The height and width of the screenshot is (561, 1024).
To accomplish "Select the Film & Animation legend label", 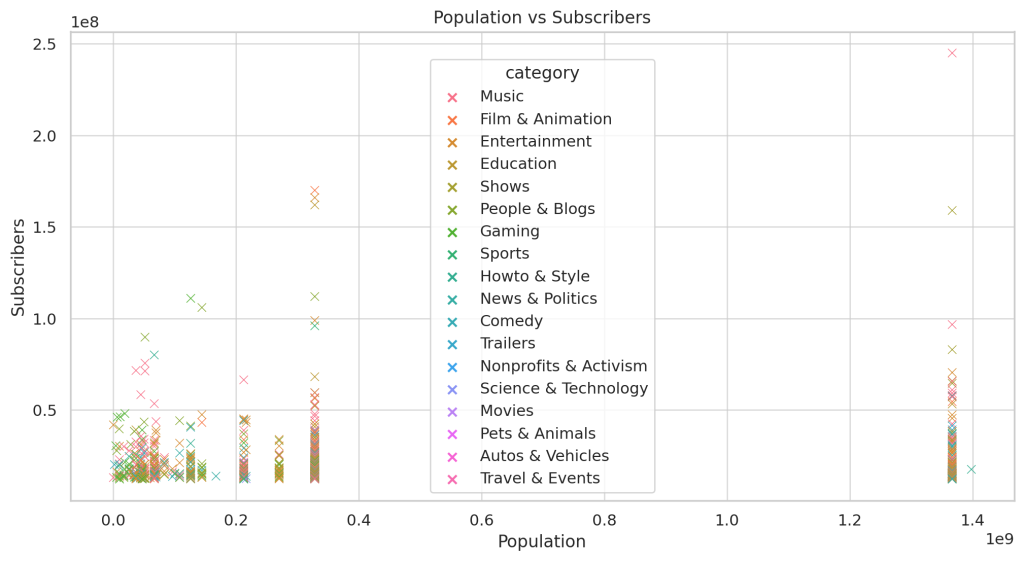I will coord(546,119).
